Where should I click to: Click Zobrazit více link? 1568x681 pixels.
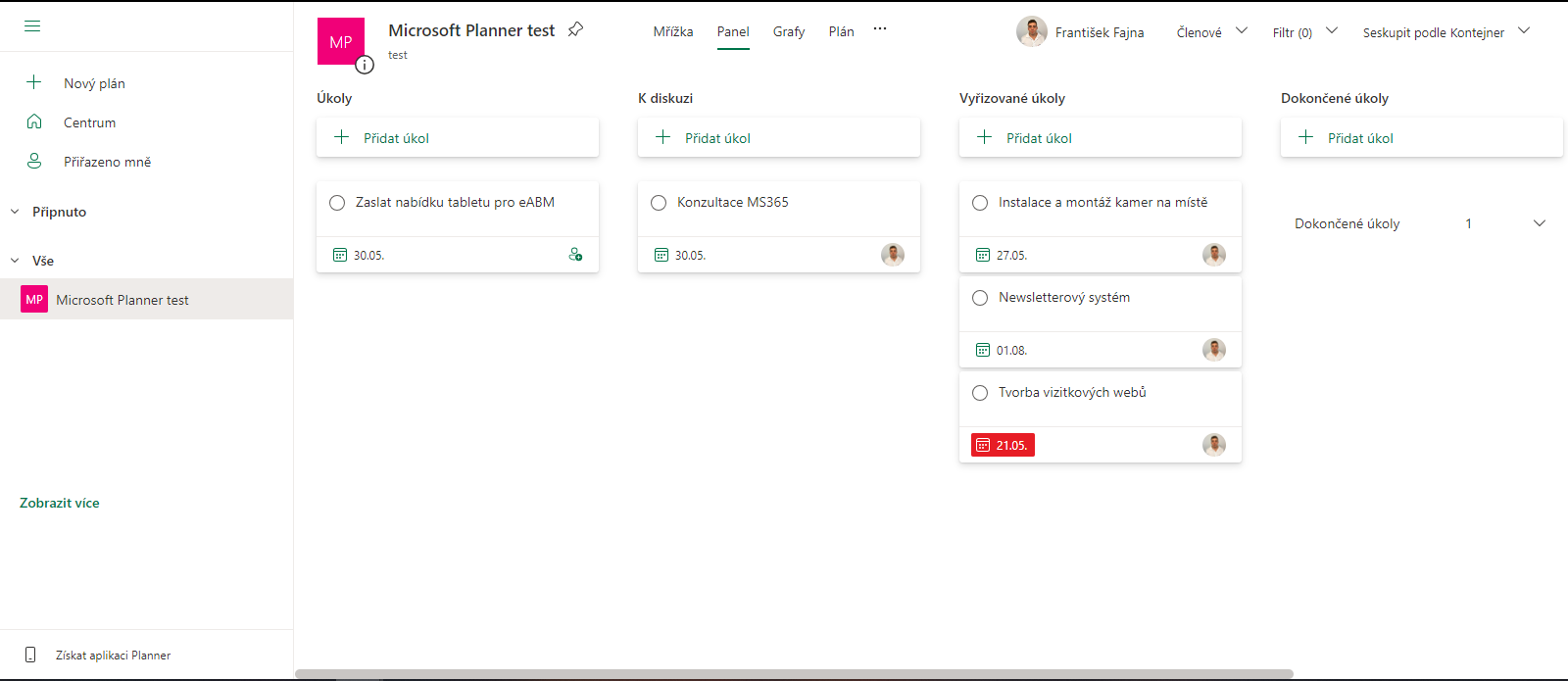(x=60, y=503)
